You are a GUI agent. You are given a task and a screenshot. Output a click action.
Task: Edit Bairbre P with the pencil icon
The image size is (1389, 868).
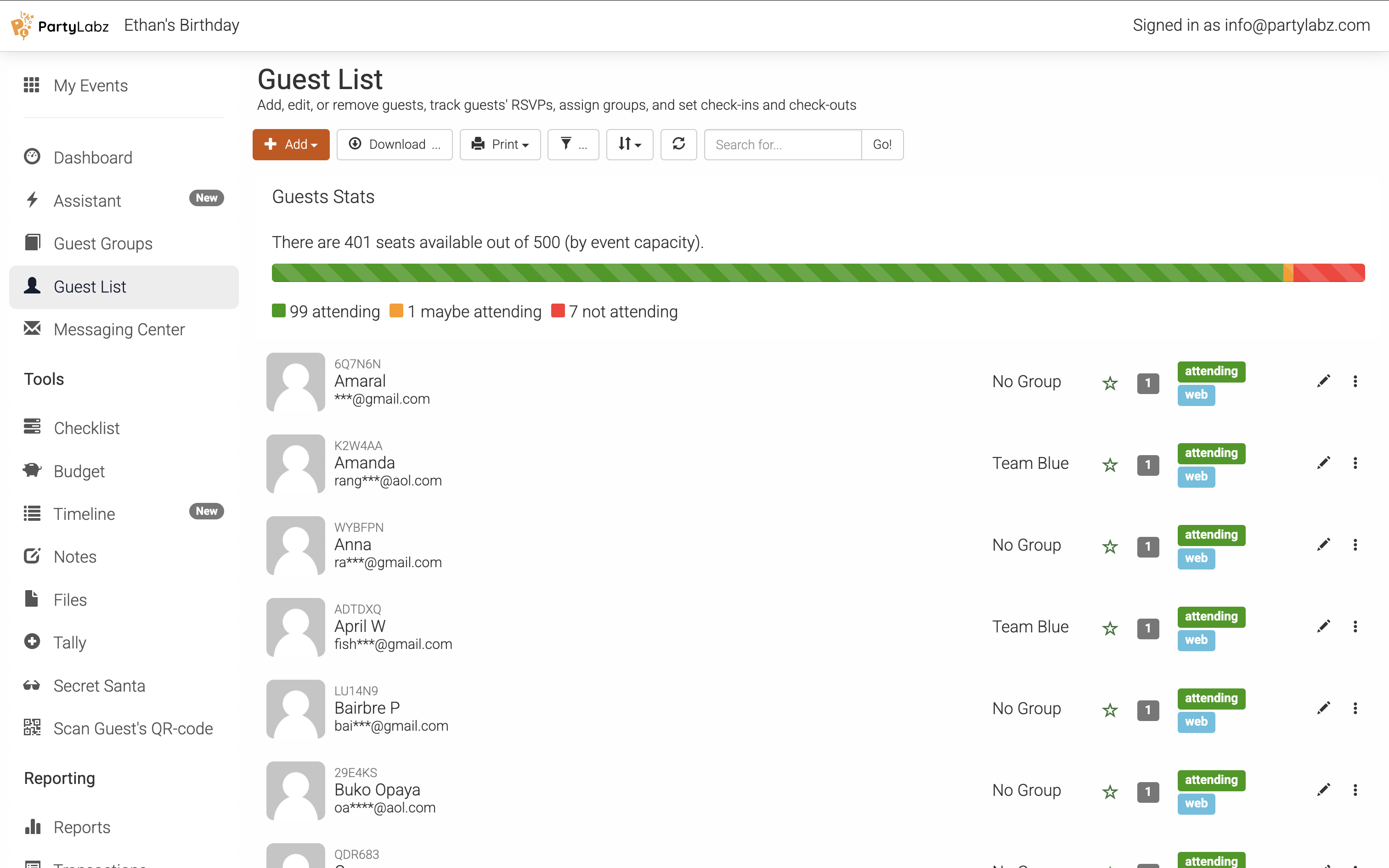[x=1324, y=708]
